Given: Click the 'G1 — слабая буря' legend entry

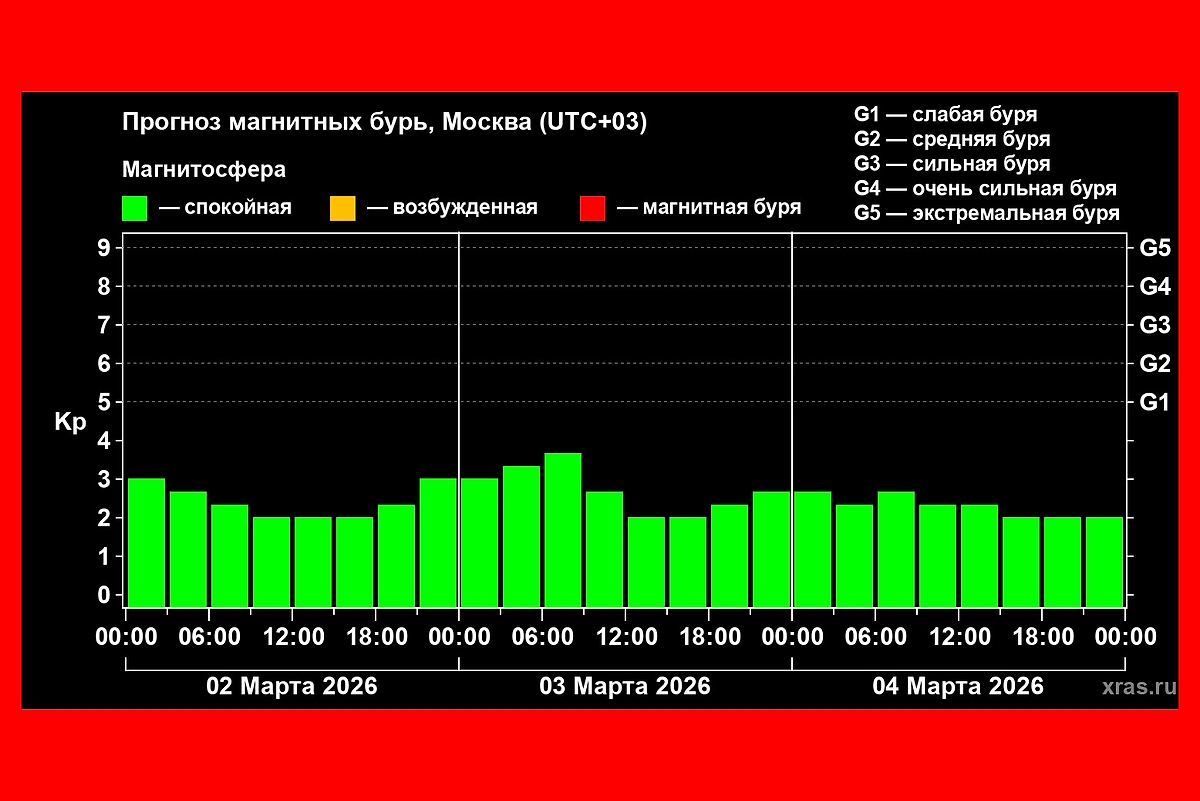Looking at the screenshot, I should pyautogui.click(x=945, y=114).
